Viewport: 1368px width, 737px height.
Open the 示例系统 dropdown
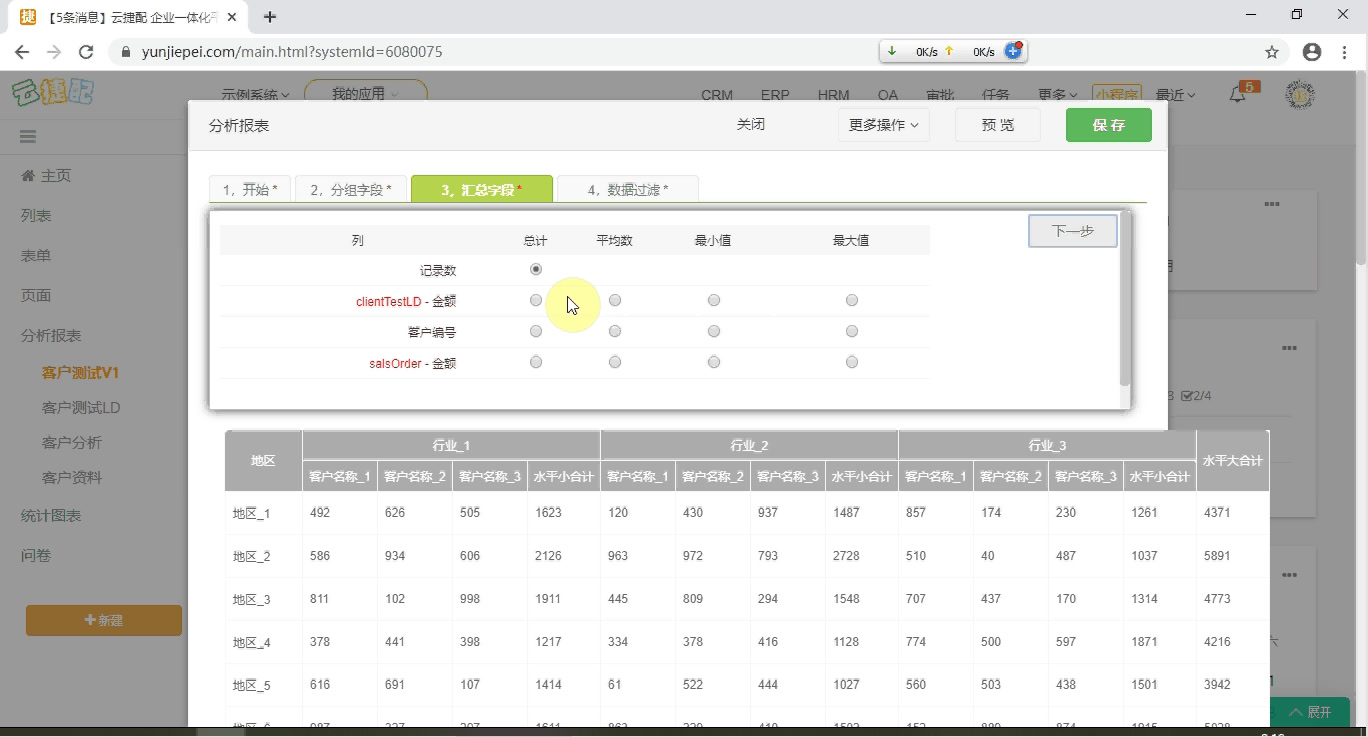pyautogui.click(x=255, y=95)
